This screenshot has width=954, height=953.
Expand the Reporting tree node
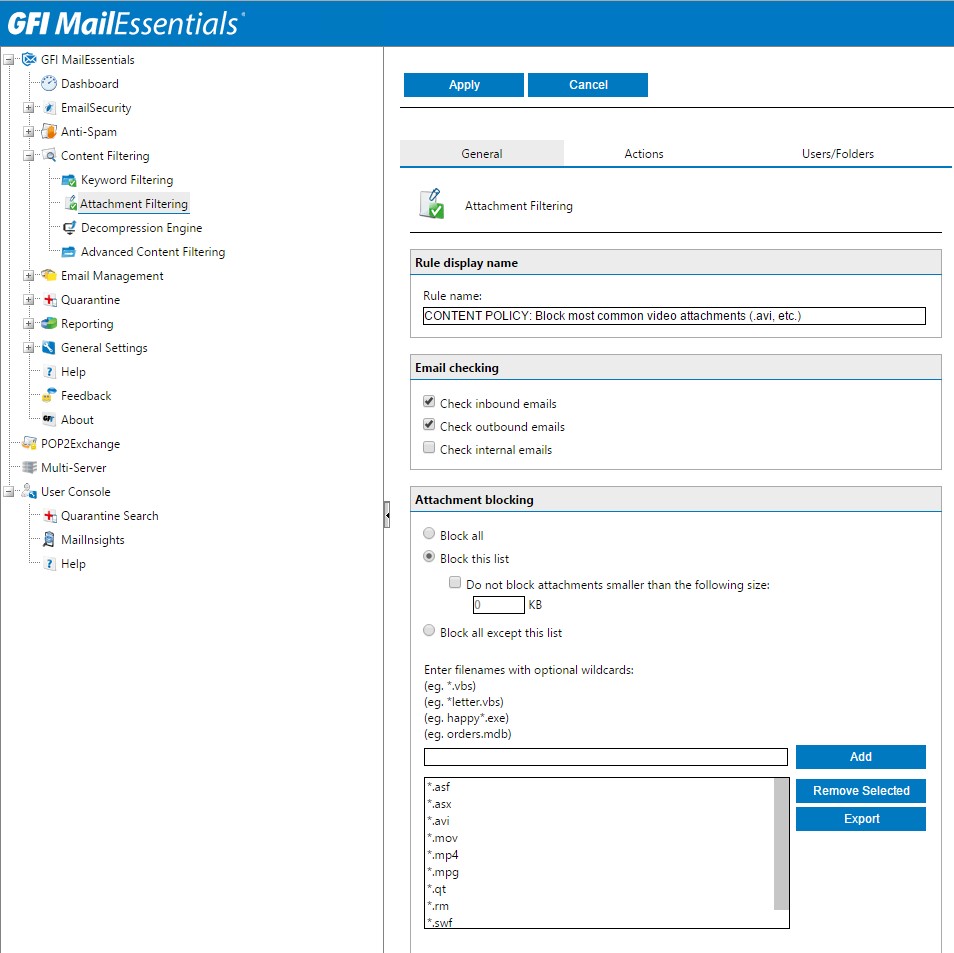(x=29, y=324)
